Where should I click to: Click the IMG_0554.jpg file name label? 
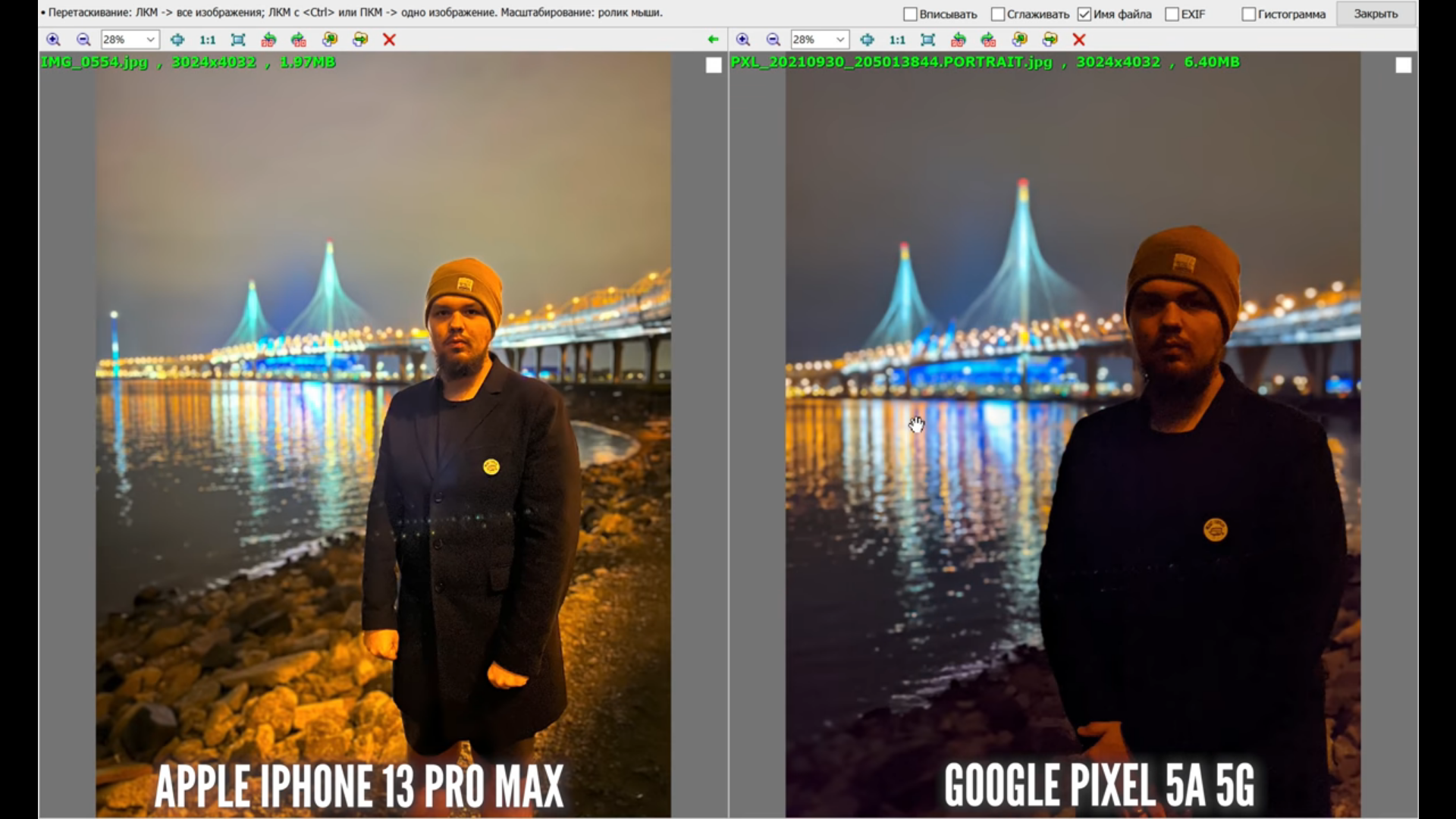click(x=94, y=62)
